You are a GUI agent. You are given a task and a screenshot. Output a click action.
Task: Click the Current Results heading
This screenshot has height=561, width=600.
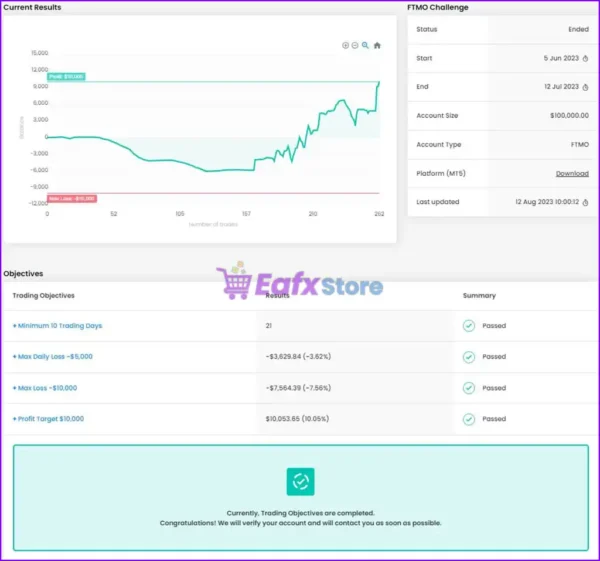[32, 7]
